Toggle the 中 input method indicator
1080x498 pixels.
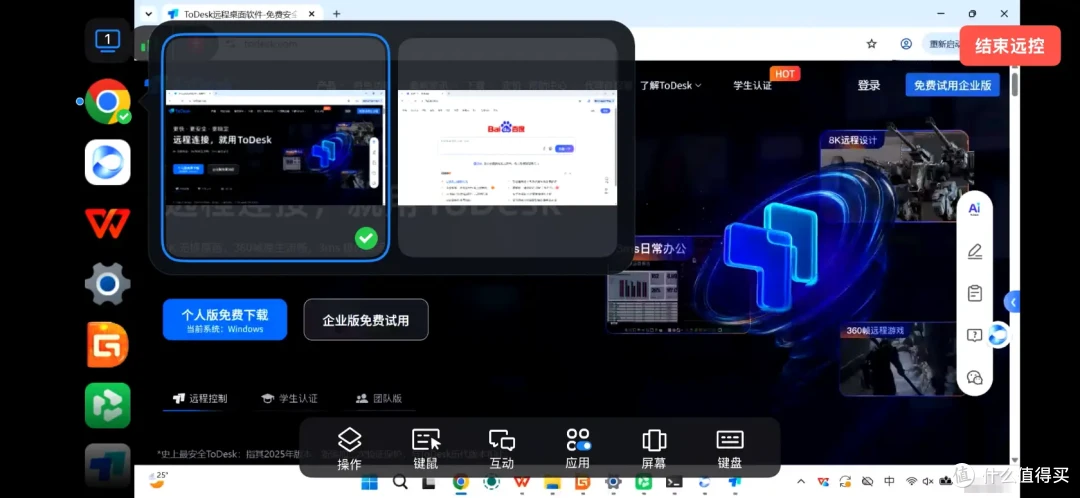click(889, 481)
